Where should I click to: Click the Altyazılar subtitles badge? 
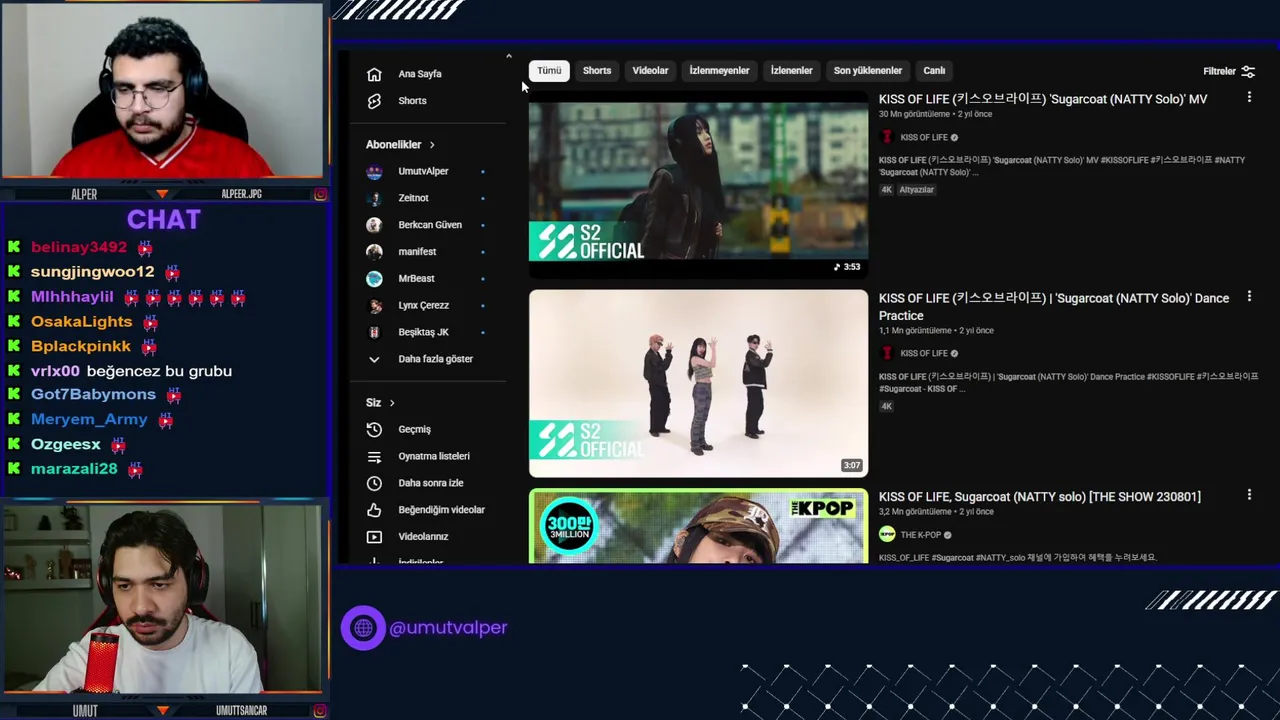tap(917, 190)
